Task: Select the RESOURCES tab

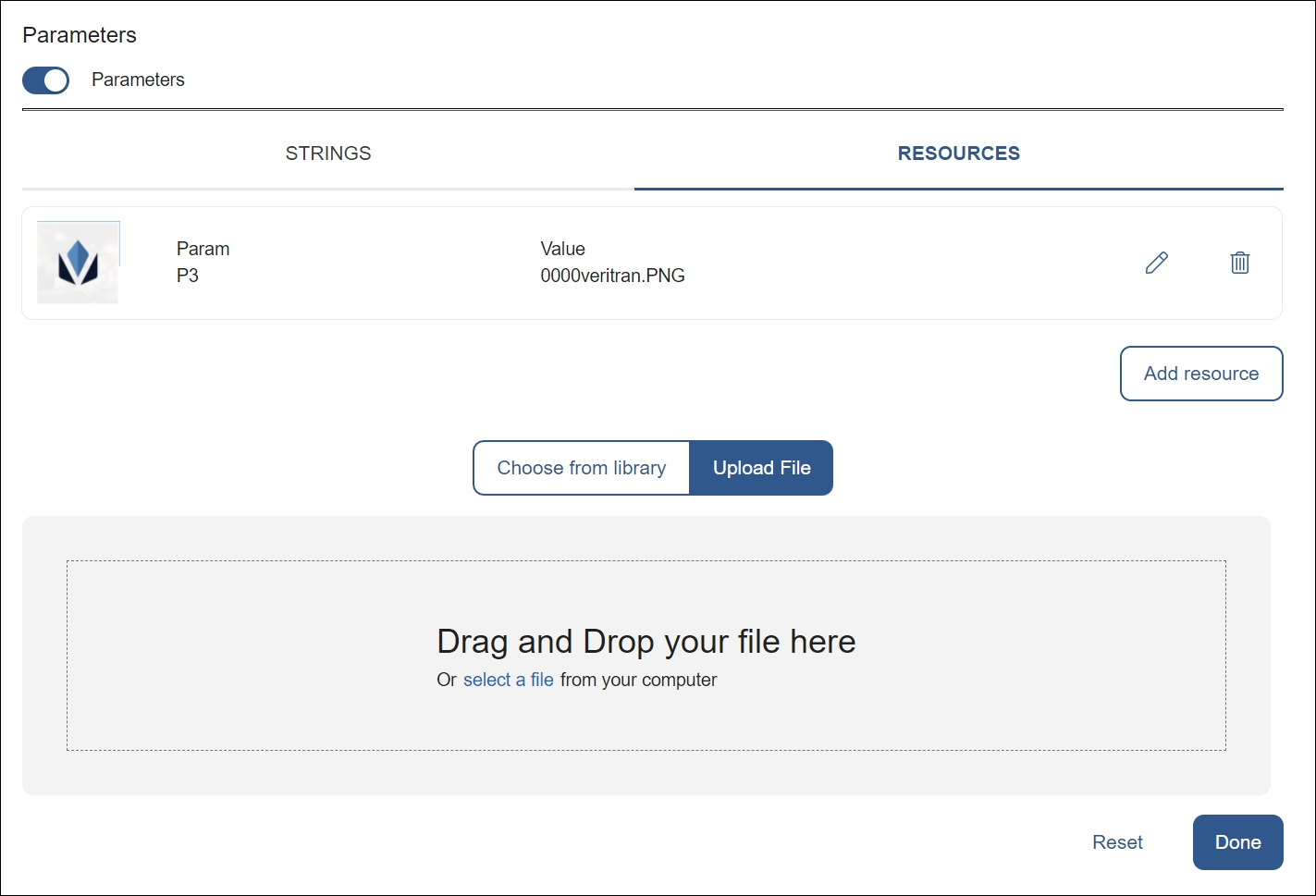Action: coord(958,153)
